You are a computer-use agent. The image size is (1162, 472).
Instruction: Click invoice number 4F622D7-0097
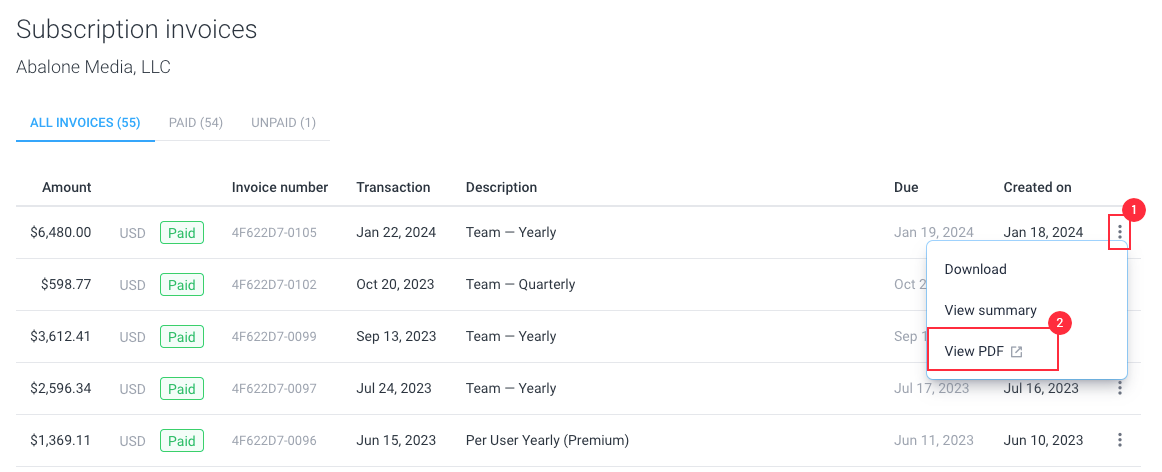[274, 388]
